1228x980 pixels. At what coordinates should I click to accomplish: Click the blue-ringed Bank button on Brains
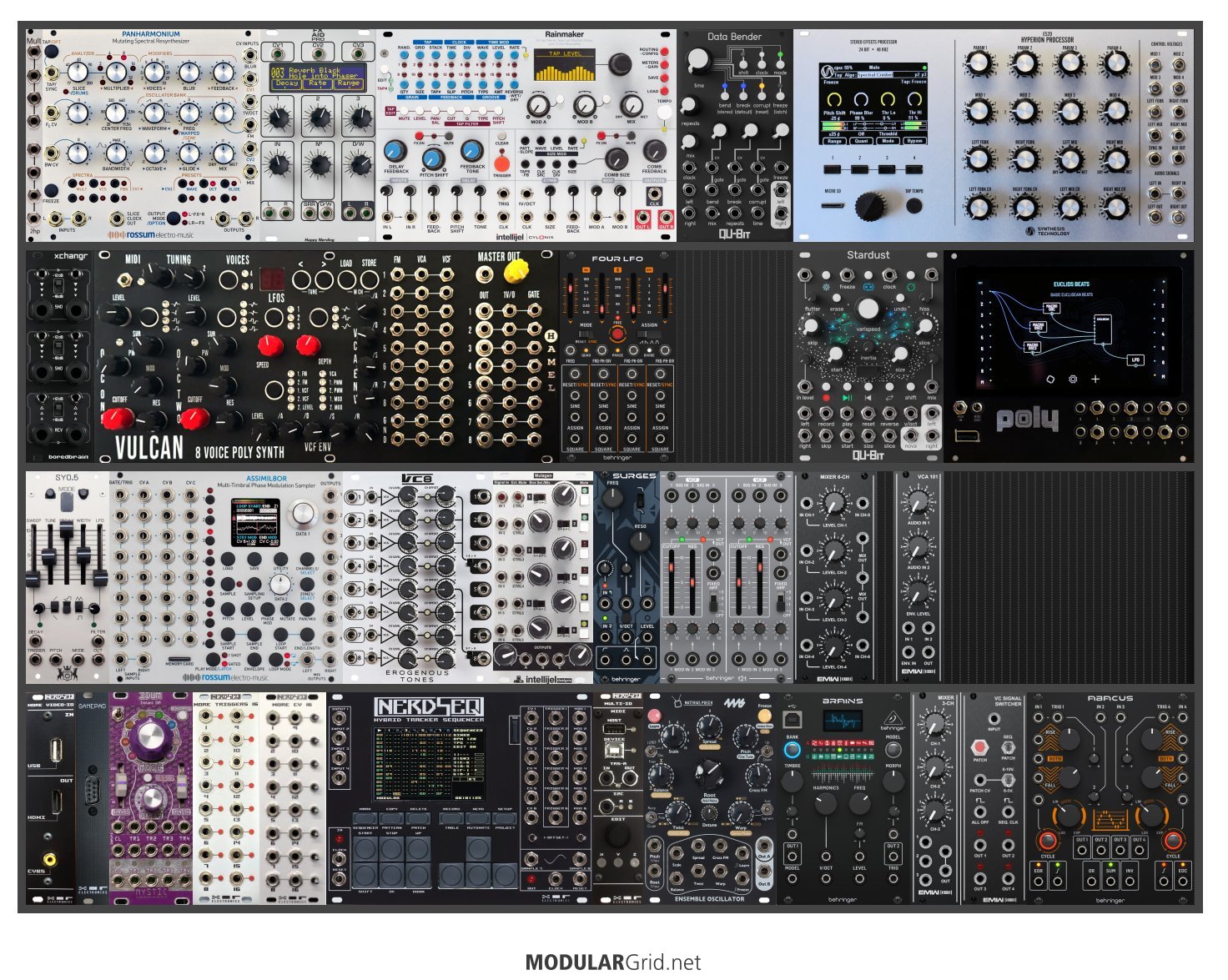point(793,750)
